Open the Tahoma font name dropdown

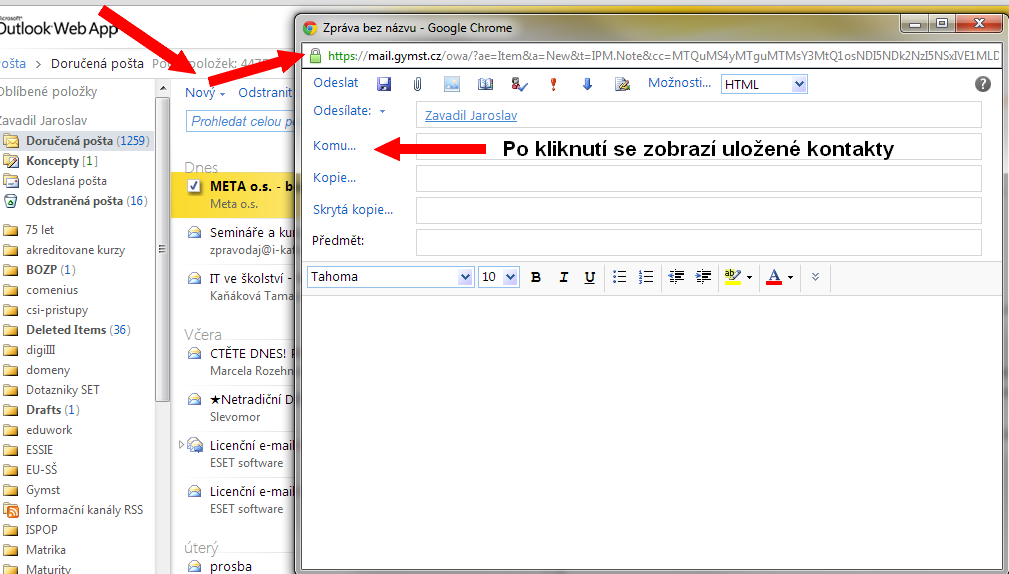[x=465, y=277]
